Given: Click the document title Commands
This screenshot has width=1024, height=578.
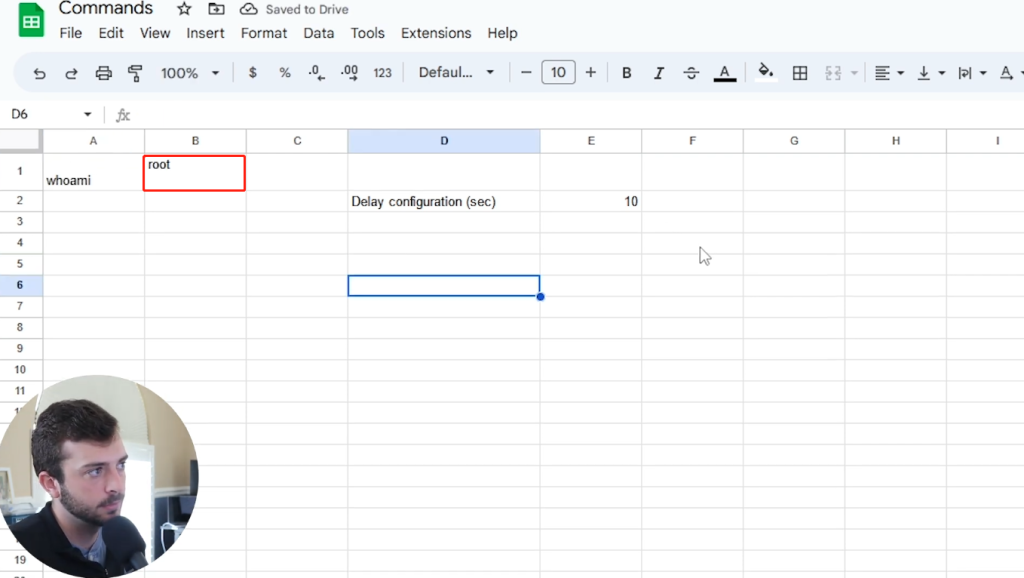Looking at the screenshot, I should pyautogui.click(x=106, y=8).
